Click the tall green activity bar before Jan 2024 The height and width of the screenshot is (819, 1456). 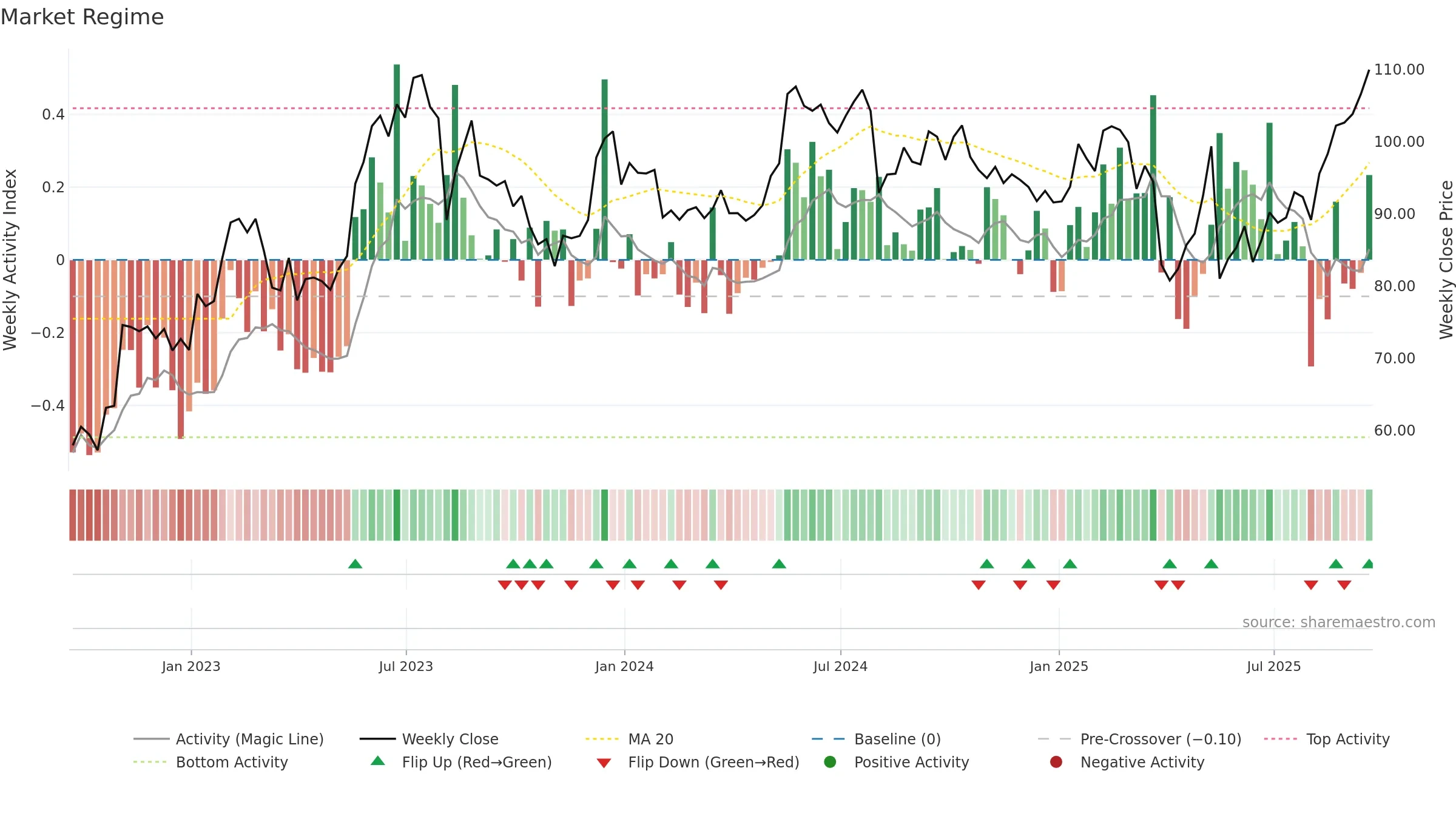point(604,169)
